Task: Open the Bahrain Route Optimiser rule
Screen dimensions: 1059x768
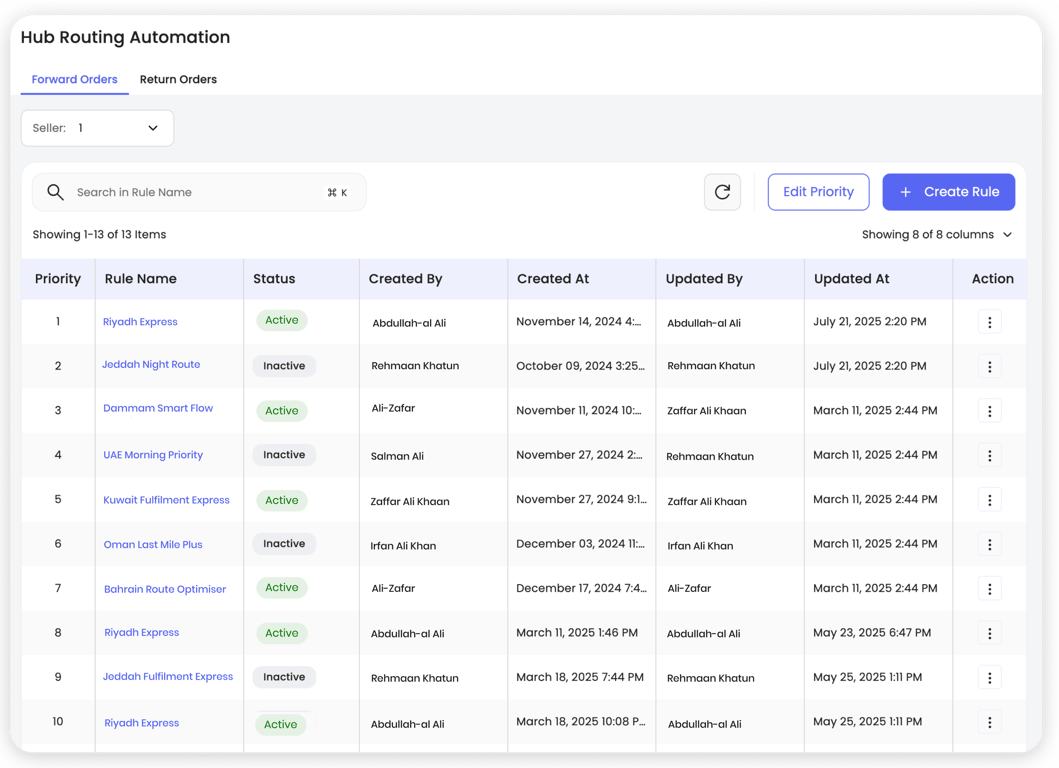Action: (x=165, y=589)
